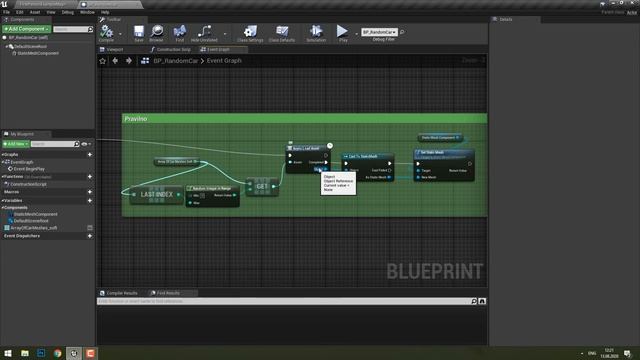This screenshot has height=360, width=640.
Task: Click the plus icon in Variables row
Action: (90, 201)
